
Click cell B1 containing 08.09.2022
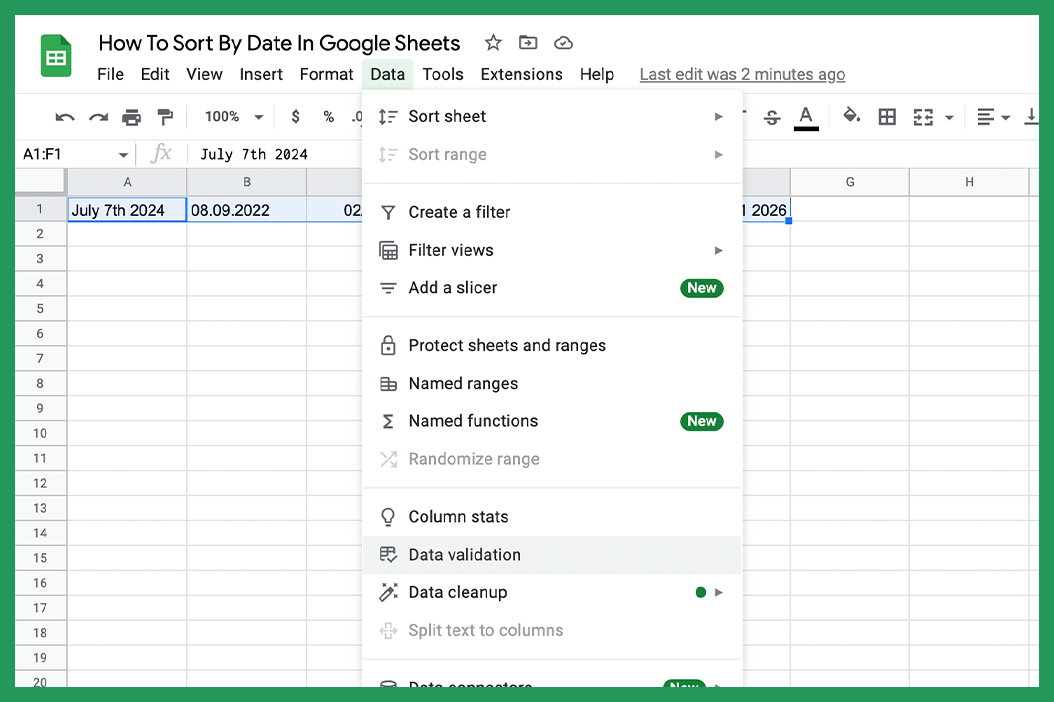(x=247, y=210)
